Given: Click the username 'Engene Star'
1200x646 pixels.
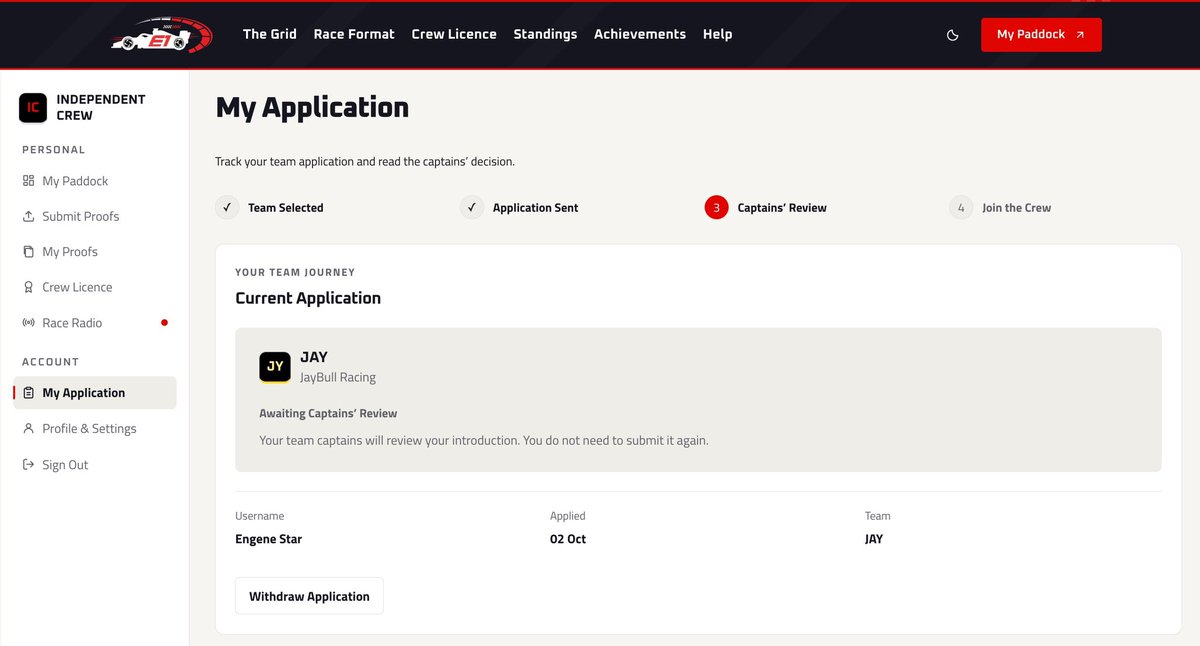Looking at the screenshot, I should click(268, 539).
